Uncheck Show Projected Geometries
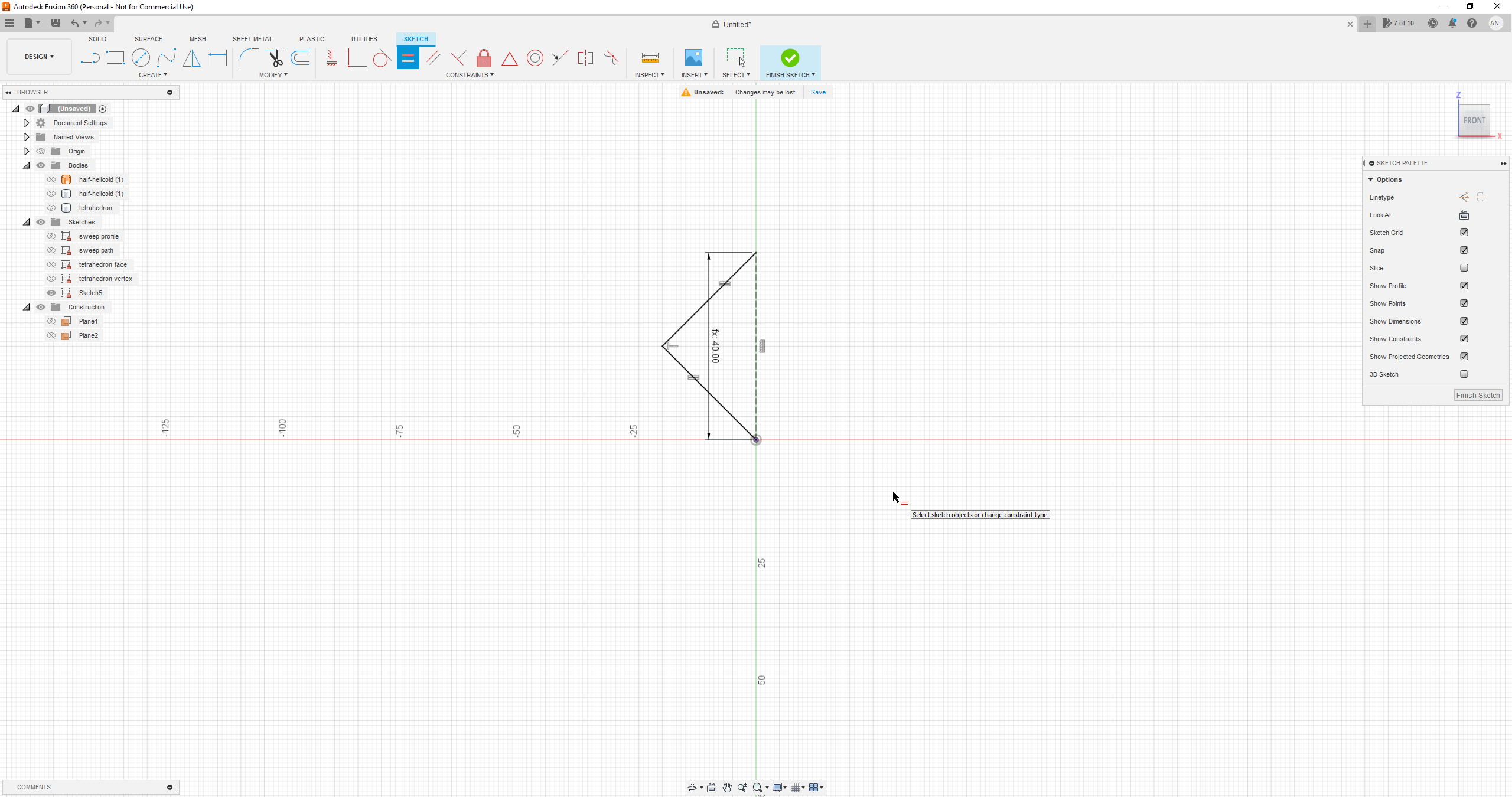 pos(1464,357)
